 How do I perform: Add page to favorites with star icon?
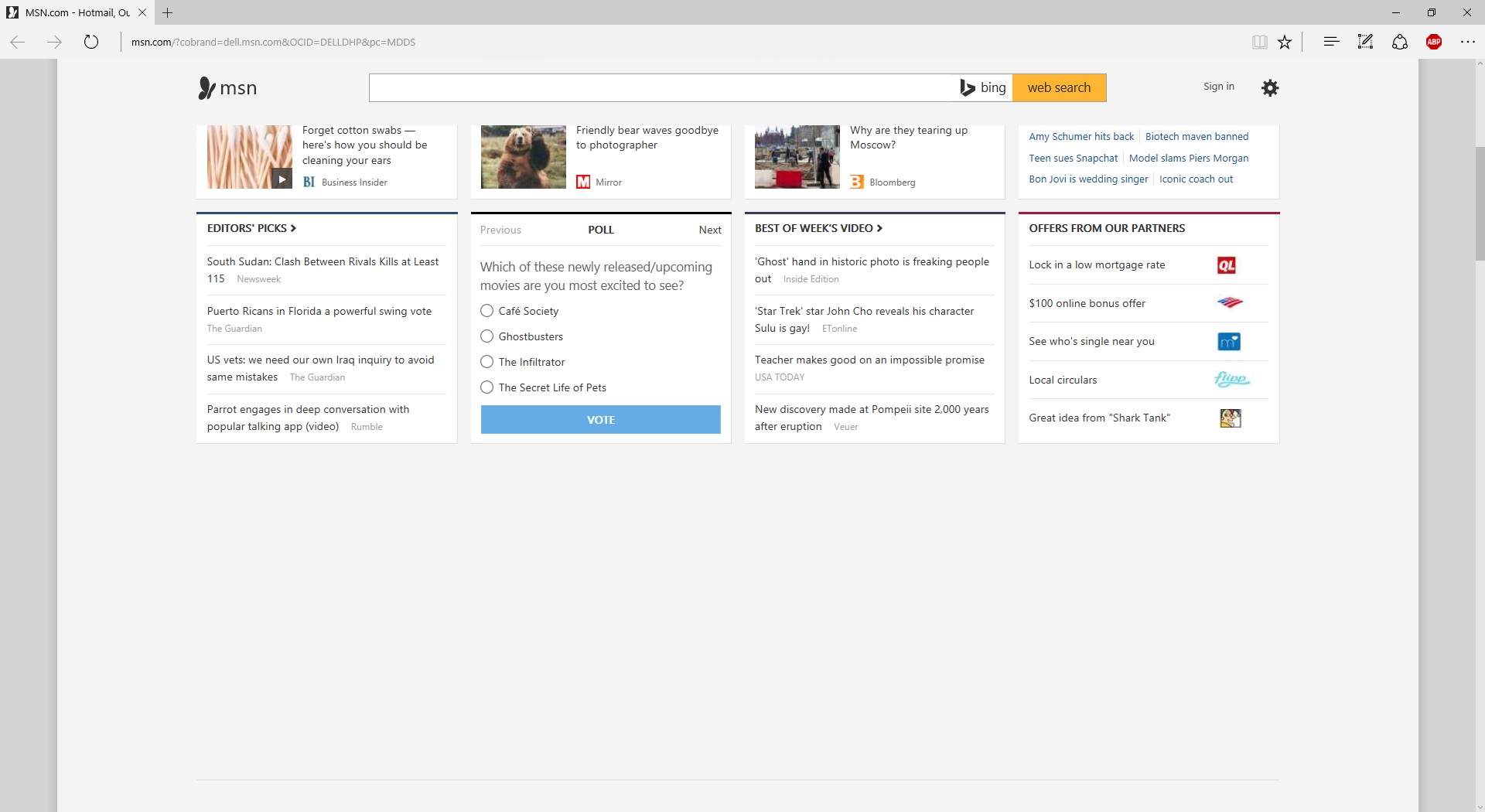1285,43
